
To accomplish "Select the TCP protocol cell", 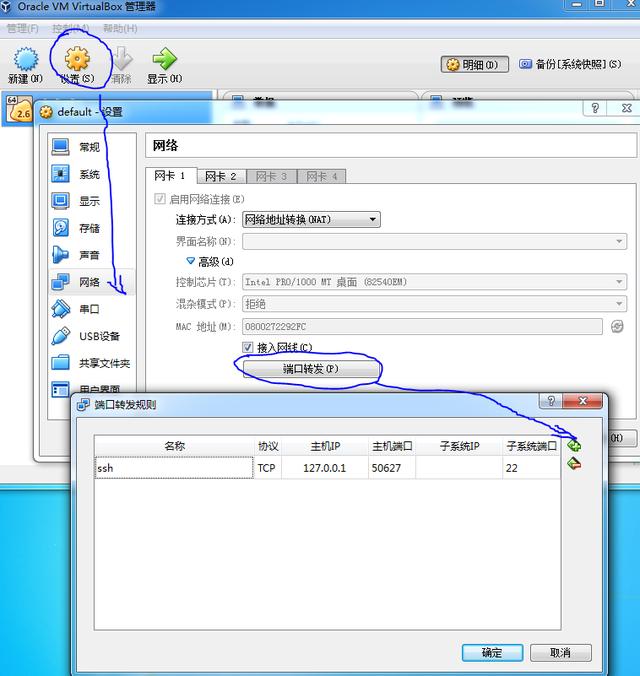I will point(267,468).
